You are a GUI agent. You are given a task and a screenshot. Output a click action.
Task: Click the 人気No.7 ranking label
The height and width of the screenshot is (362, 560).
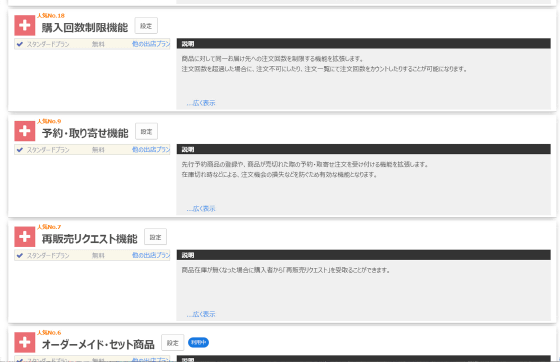click(49, 227)
